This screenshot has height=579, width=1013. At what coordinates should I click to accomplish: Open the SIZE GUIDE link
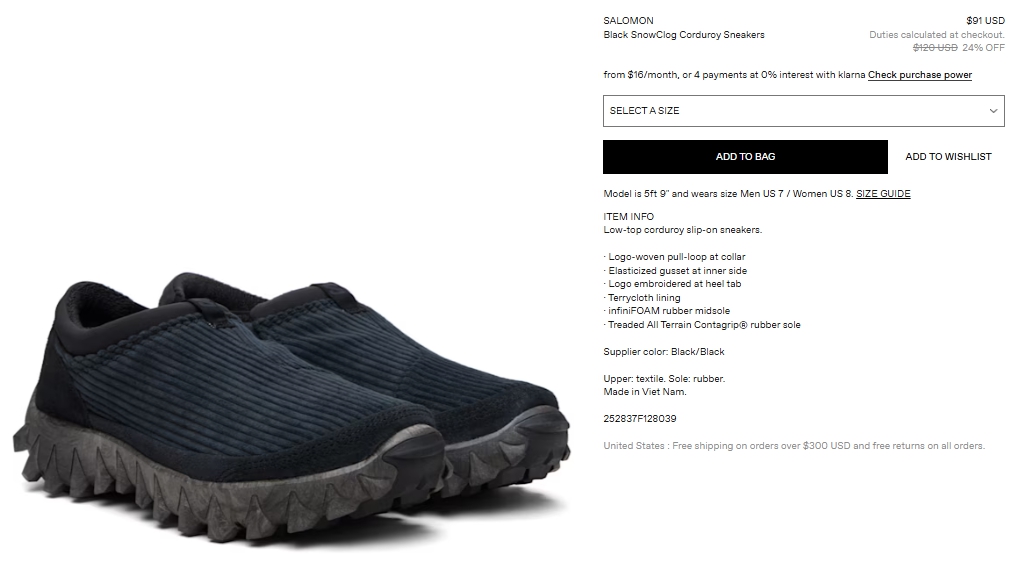click(883, 194)
